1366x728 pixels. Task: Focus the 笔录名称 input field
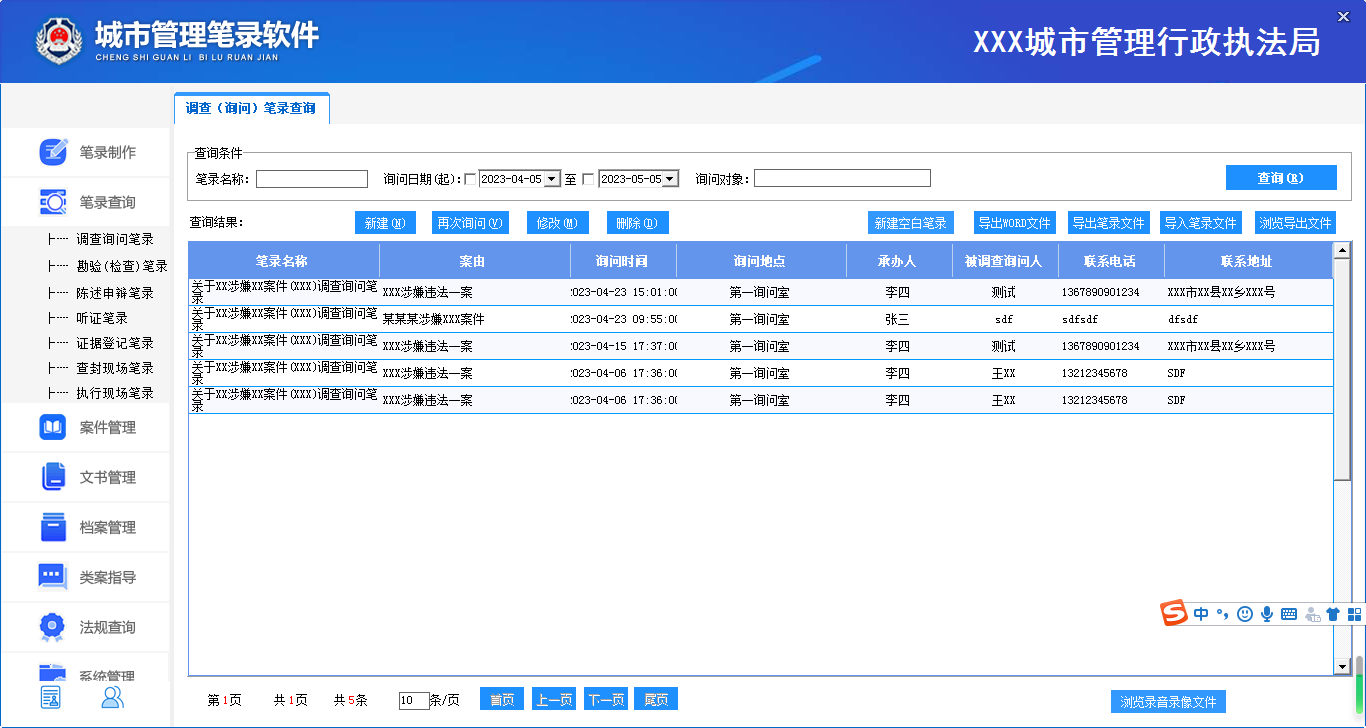[312, 179]
